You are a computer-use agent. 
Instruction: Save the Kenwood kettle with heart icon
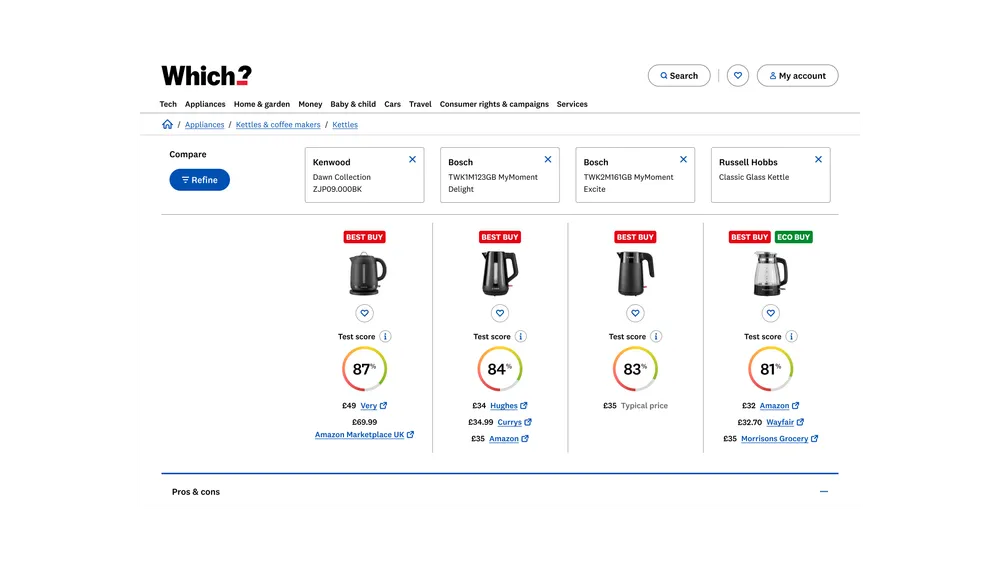tap(365, 313)
